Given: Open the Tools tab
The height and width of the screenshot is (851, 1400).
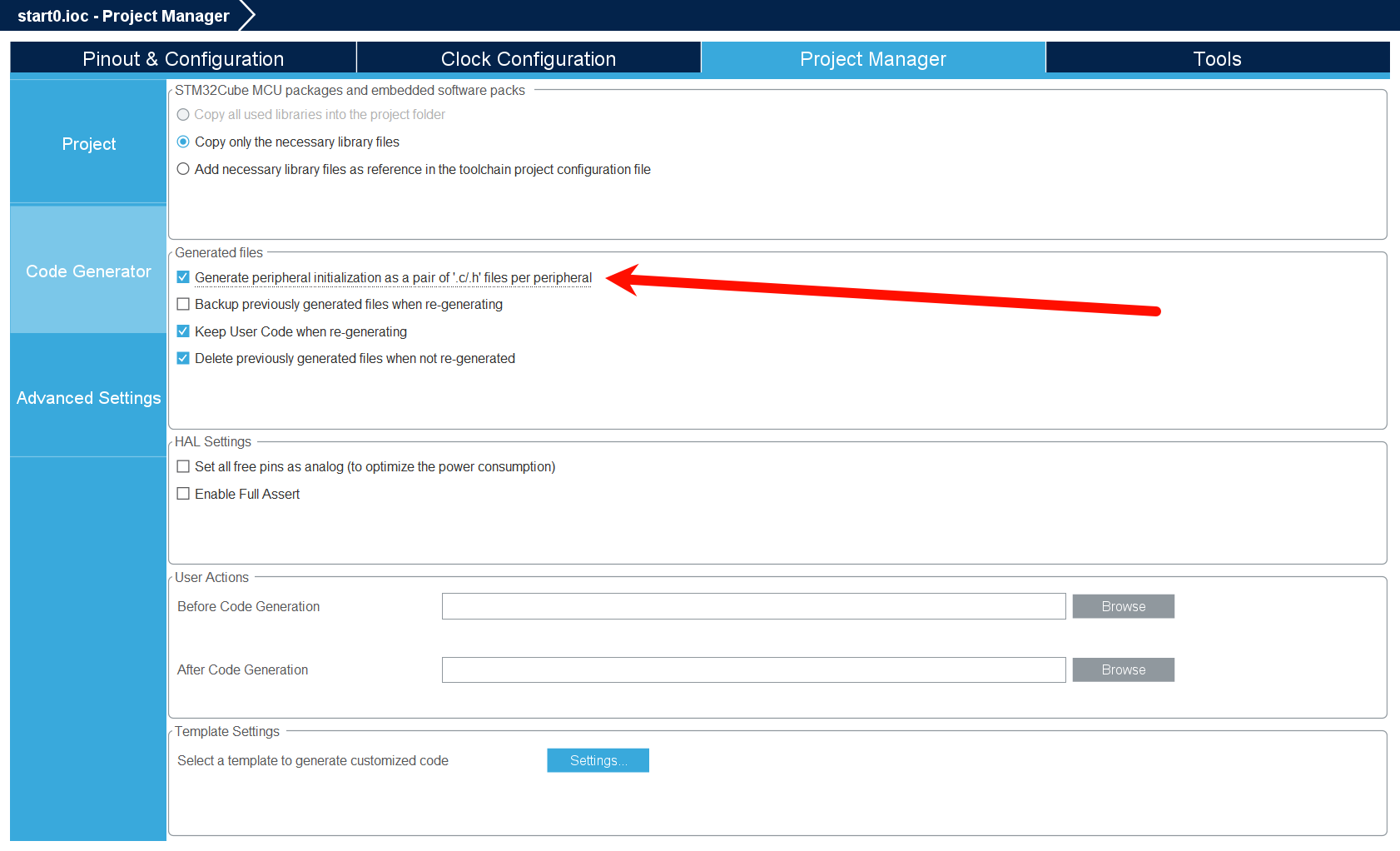Looking at the screenshot, I should tap(1218, 59).
